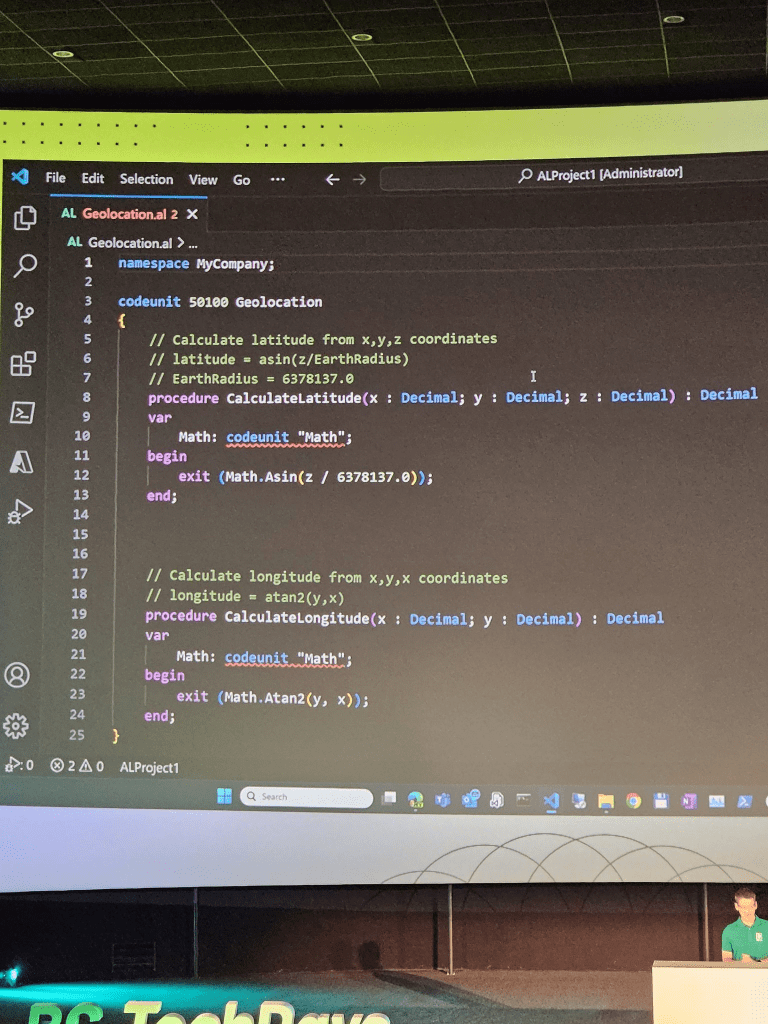Viewport: 768px width, 1024px height.
Task: Open the Search view in activity bar
Action: [25, 265]
